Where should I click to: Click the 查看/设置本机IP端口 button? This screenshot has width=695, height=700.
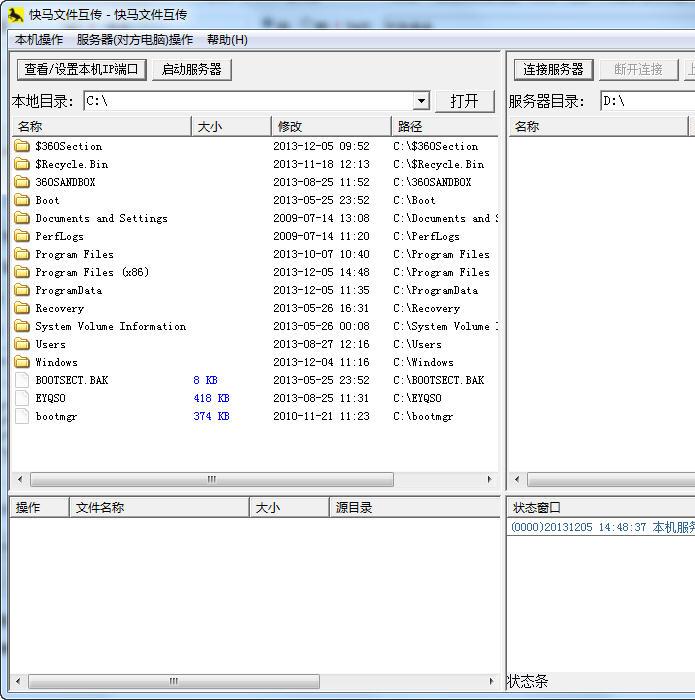coord(82,69)
